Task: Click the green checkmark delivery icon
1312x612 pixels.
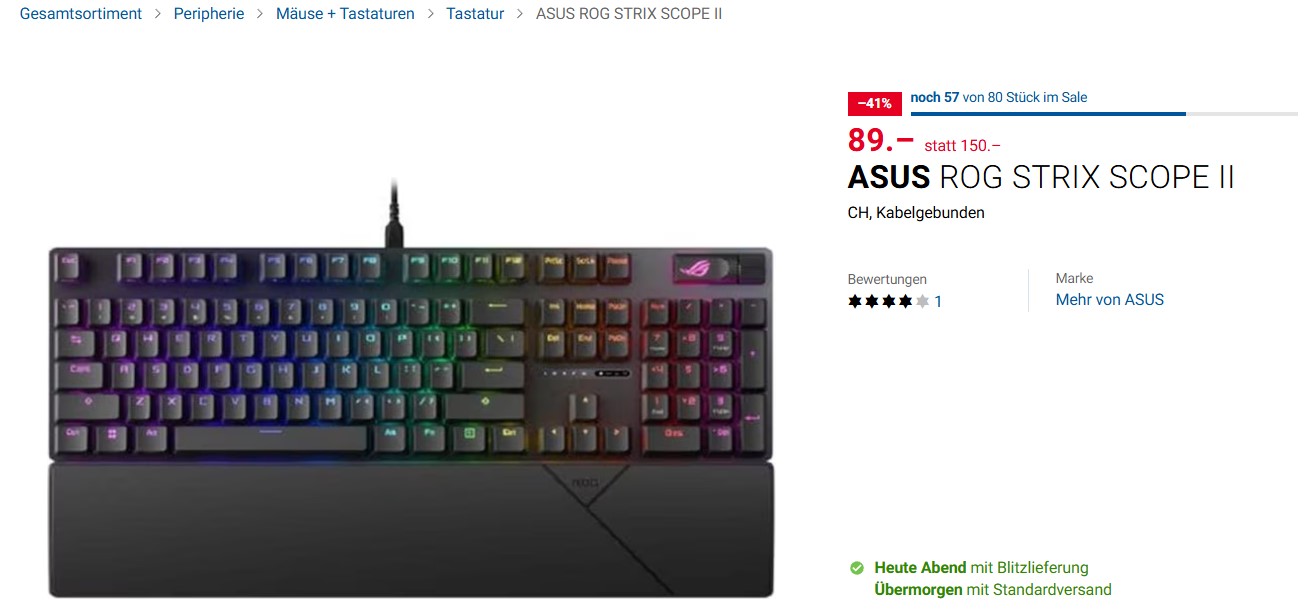Action: [857, 568]
